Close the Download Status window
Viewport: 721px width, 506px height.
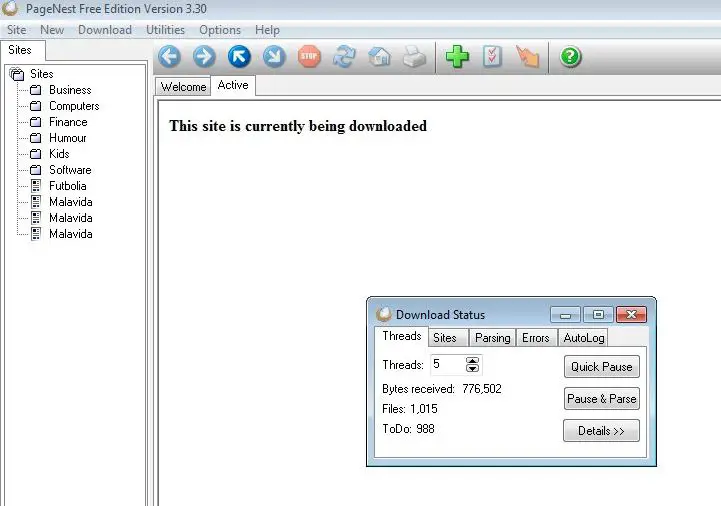[631, 315]
